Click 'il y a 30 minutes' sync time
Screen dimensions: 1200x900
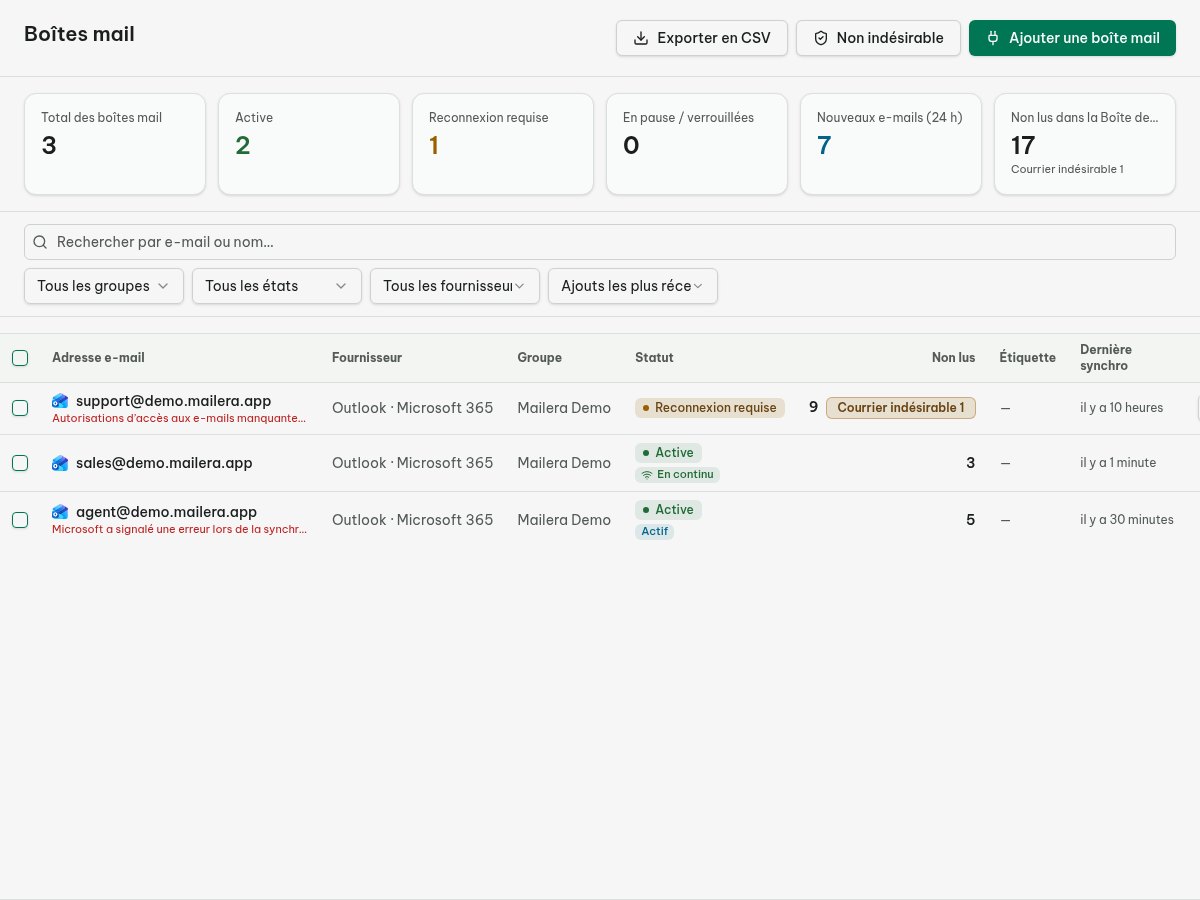pos(1127,520)
